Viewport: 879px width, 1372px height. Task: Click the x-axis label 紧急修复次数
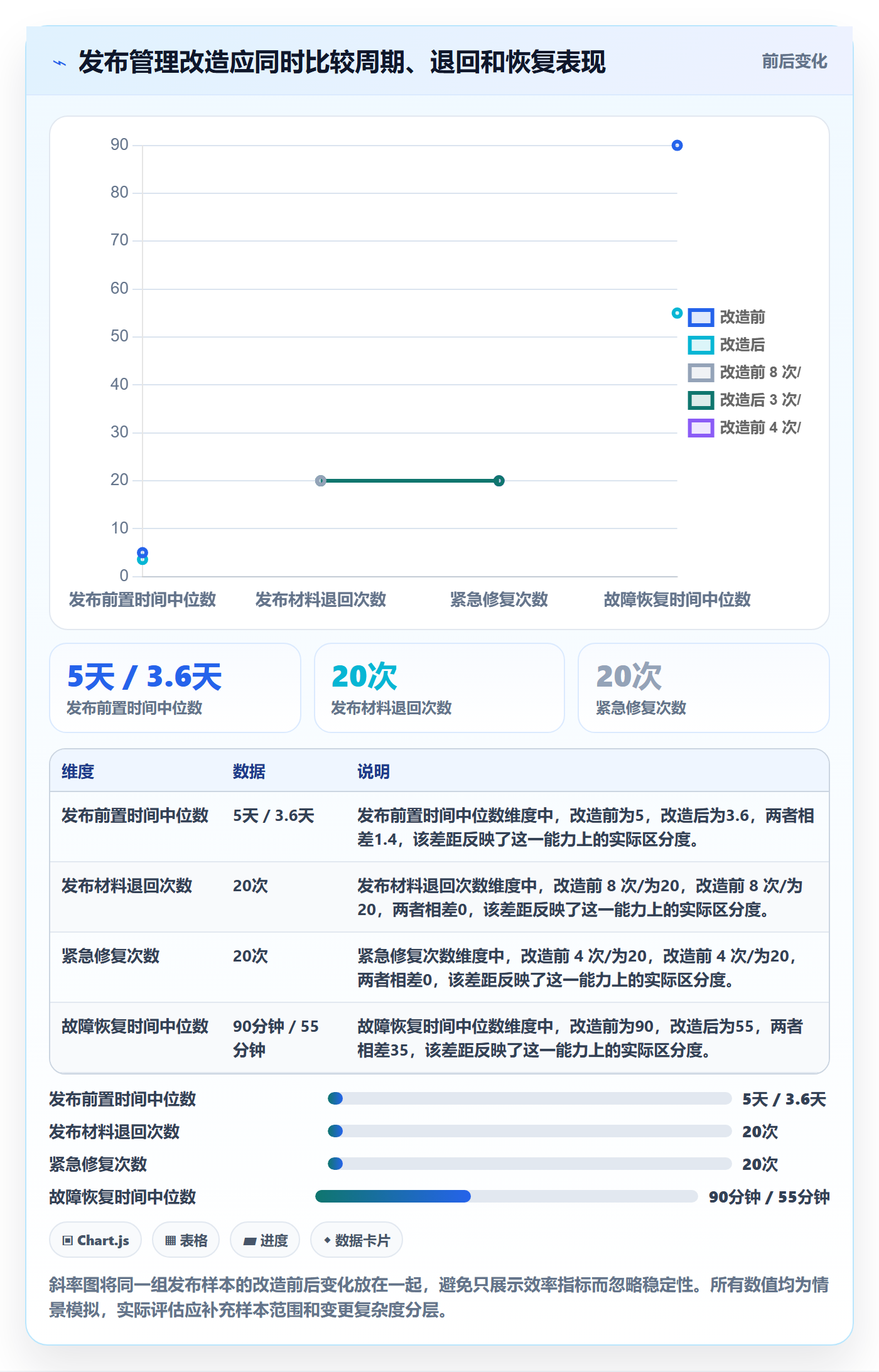pos(499,600)
